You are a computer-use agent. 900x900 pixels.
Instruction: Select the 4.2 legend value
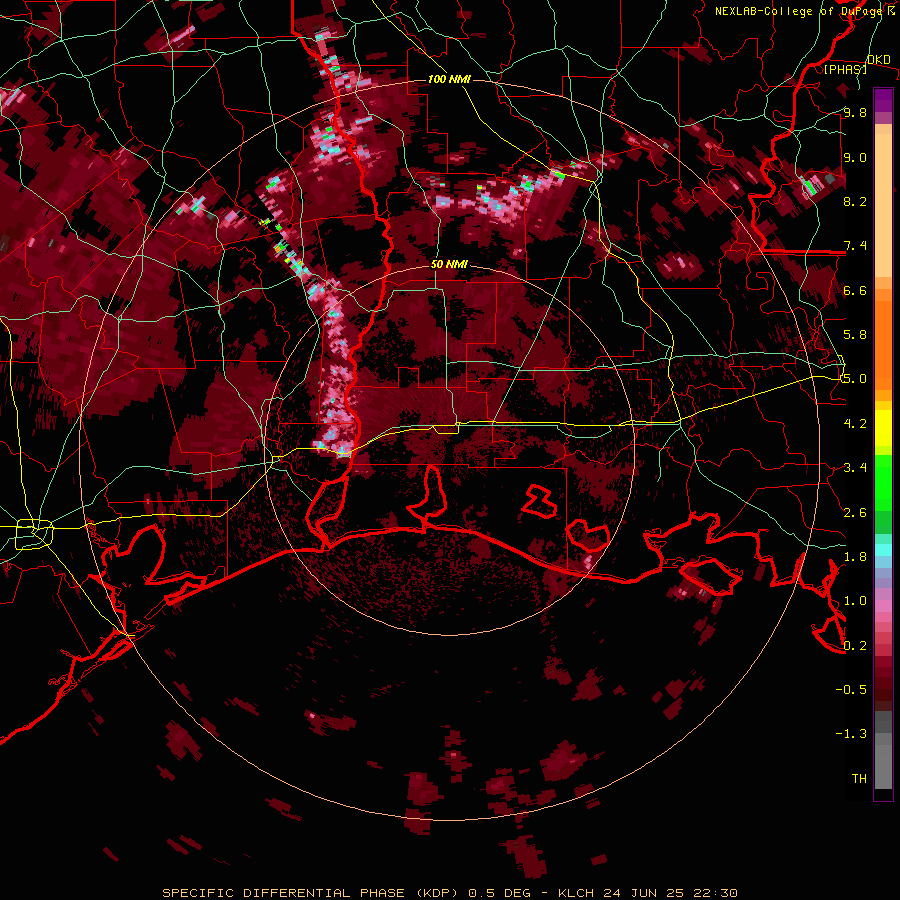point(855,424)
